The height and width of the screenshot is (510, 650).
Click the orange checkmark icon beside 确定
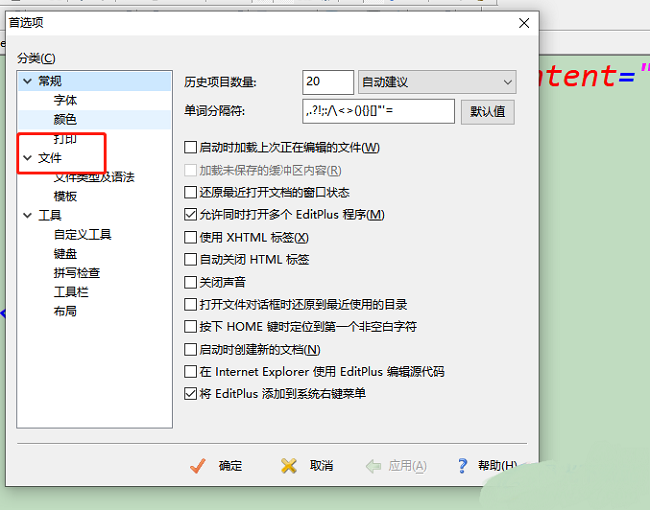198,466
